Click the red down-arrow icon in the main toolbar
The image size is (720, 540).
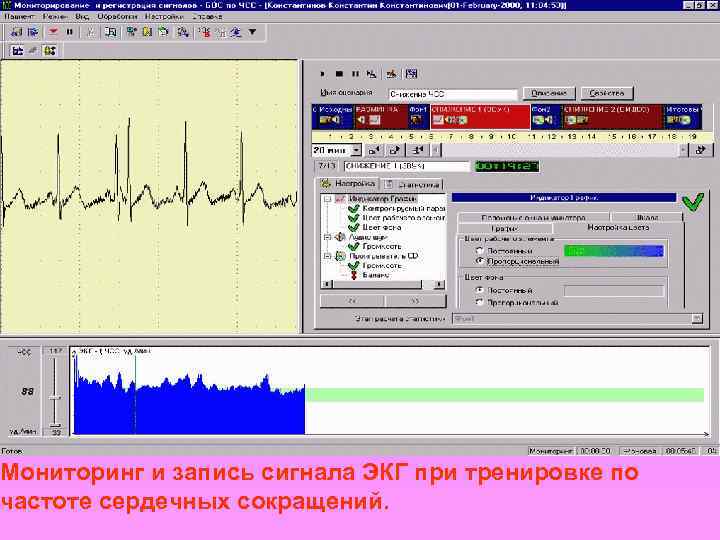pyautogui.click(x=53, y=32)
